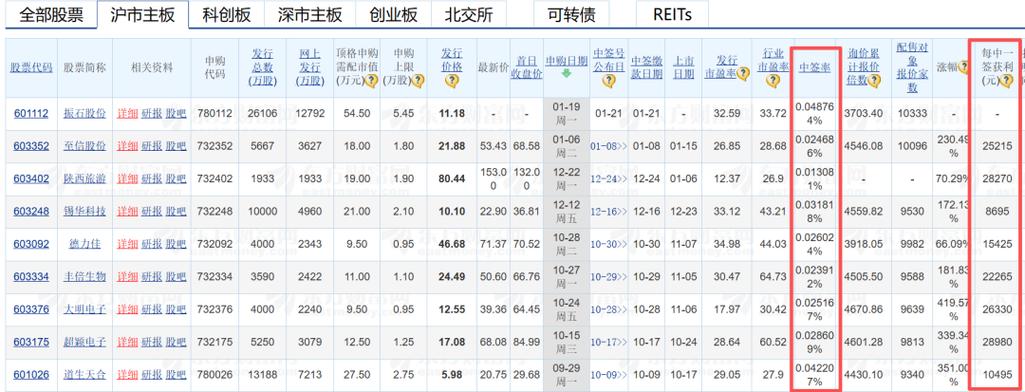Open stock code 601026 link

pos(31,375)
